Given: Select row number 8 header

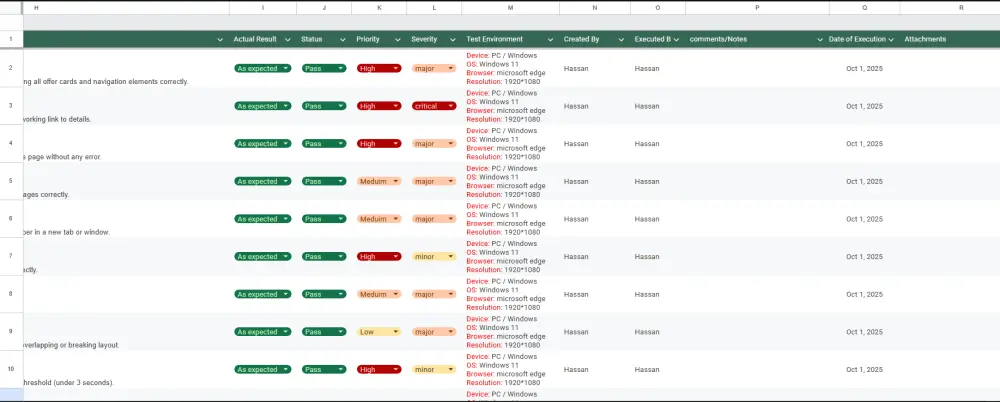Looking at the screenshot, I should coord(11,294).
